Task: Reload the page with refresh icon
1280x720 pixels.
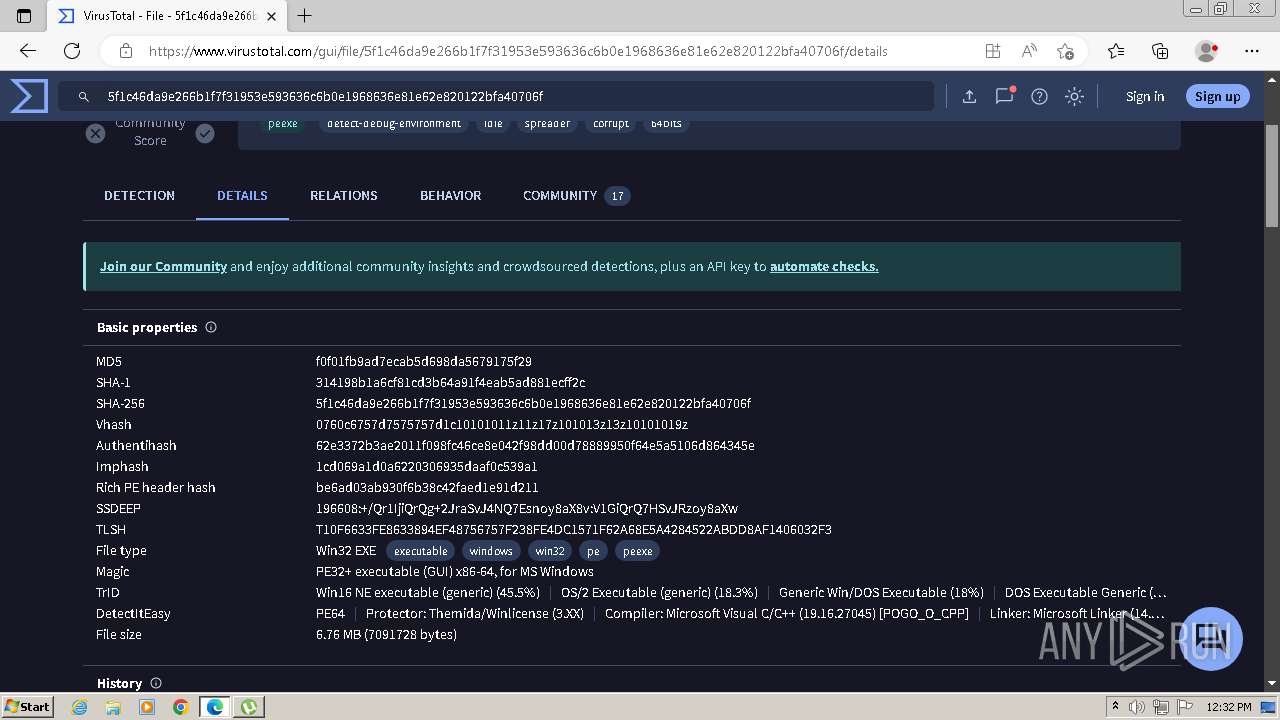Action: (72, 51)
